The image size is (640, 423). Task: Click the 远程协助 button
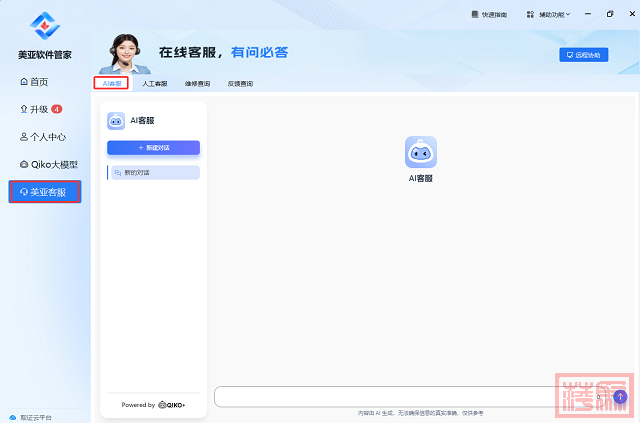[x=584, y=55]
